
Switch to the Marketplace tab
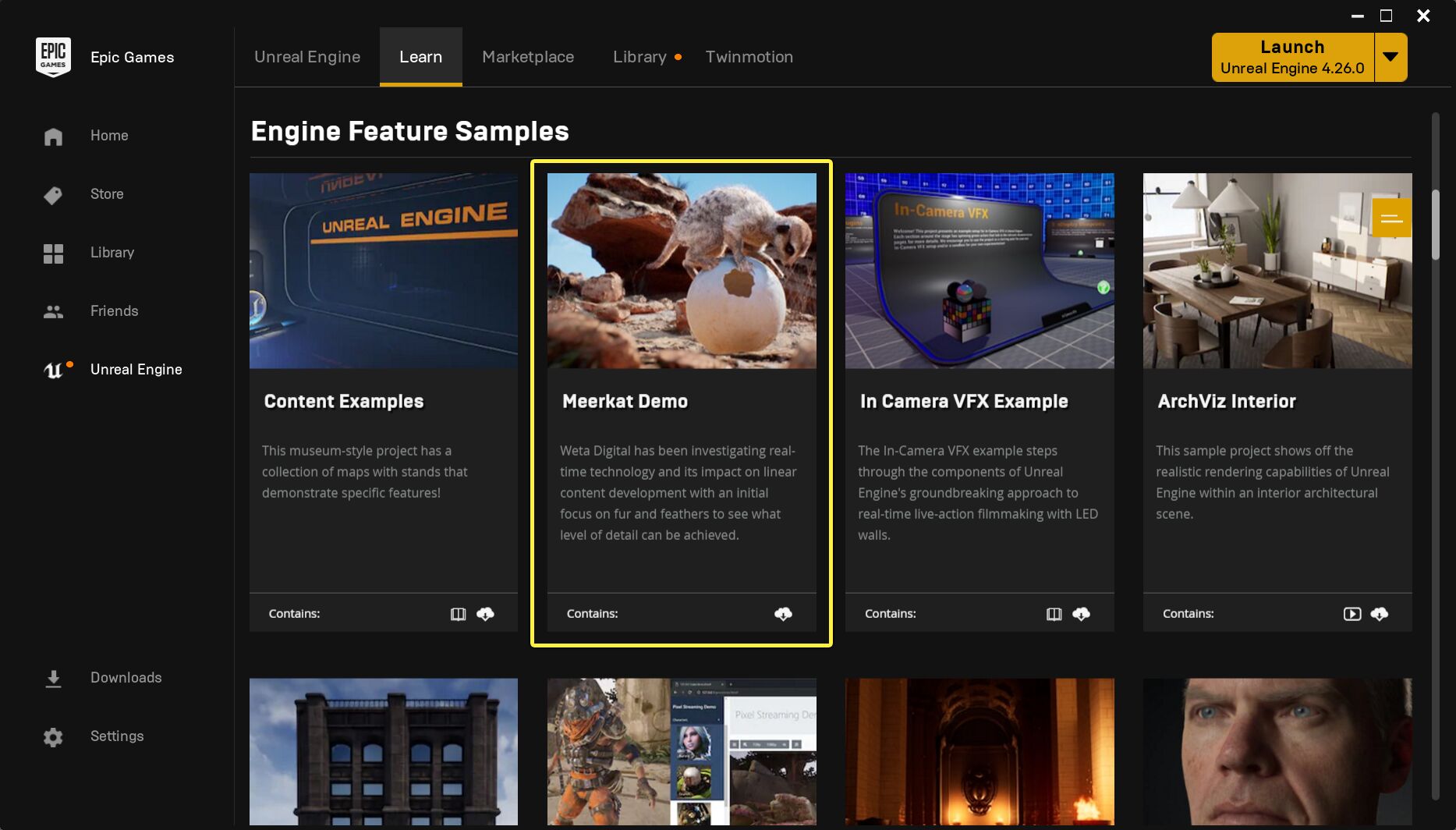(528, 56)
